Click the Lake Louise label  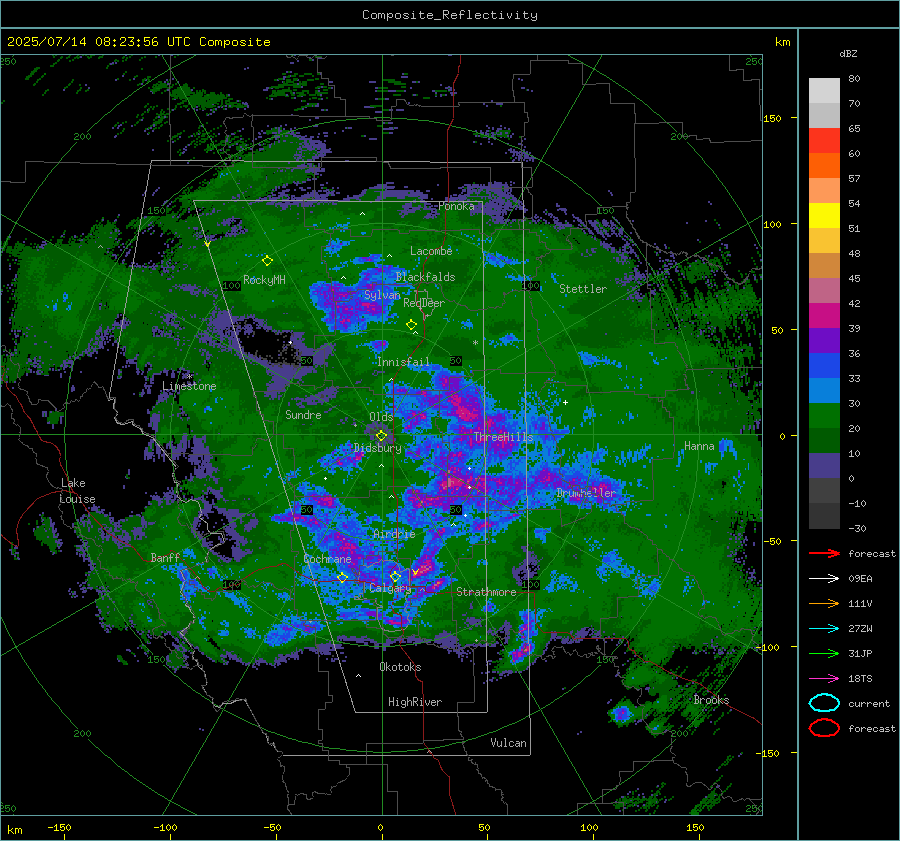pyautogui.click(x=77, y=491)
